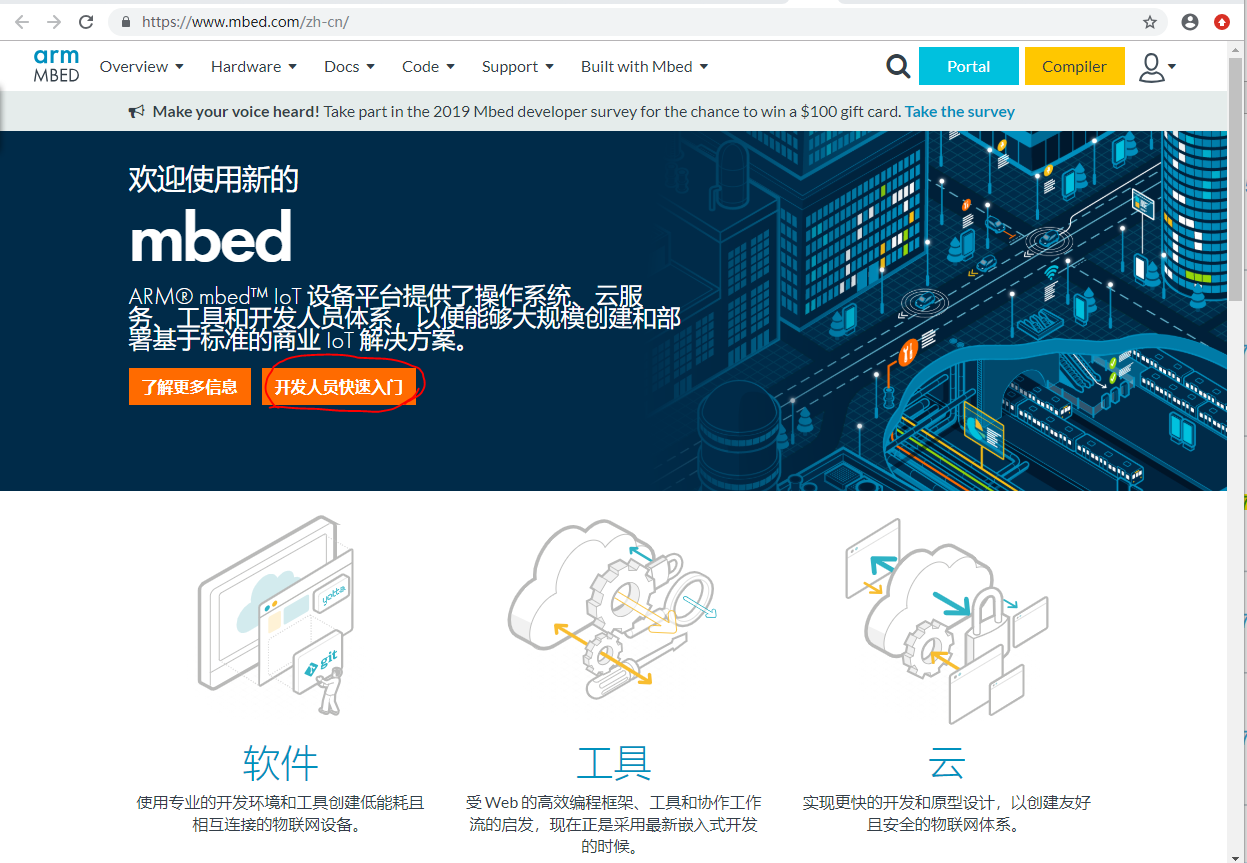
Task: Click the Arm Mbed logo
Action: tap(56, 65)
